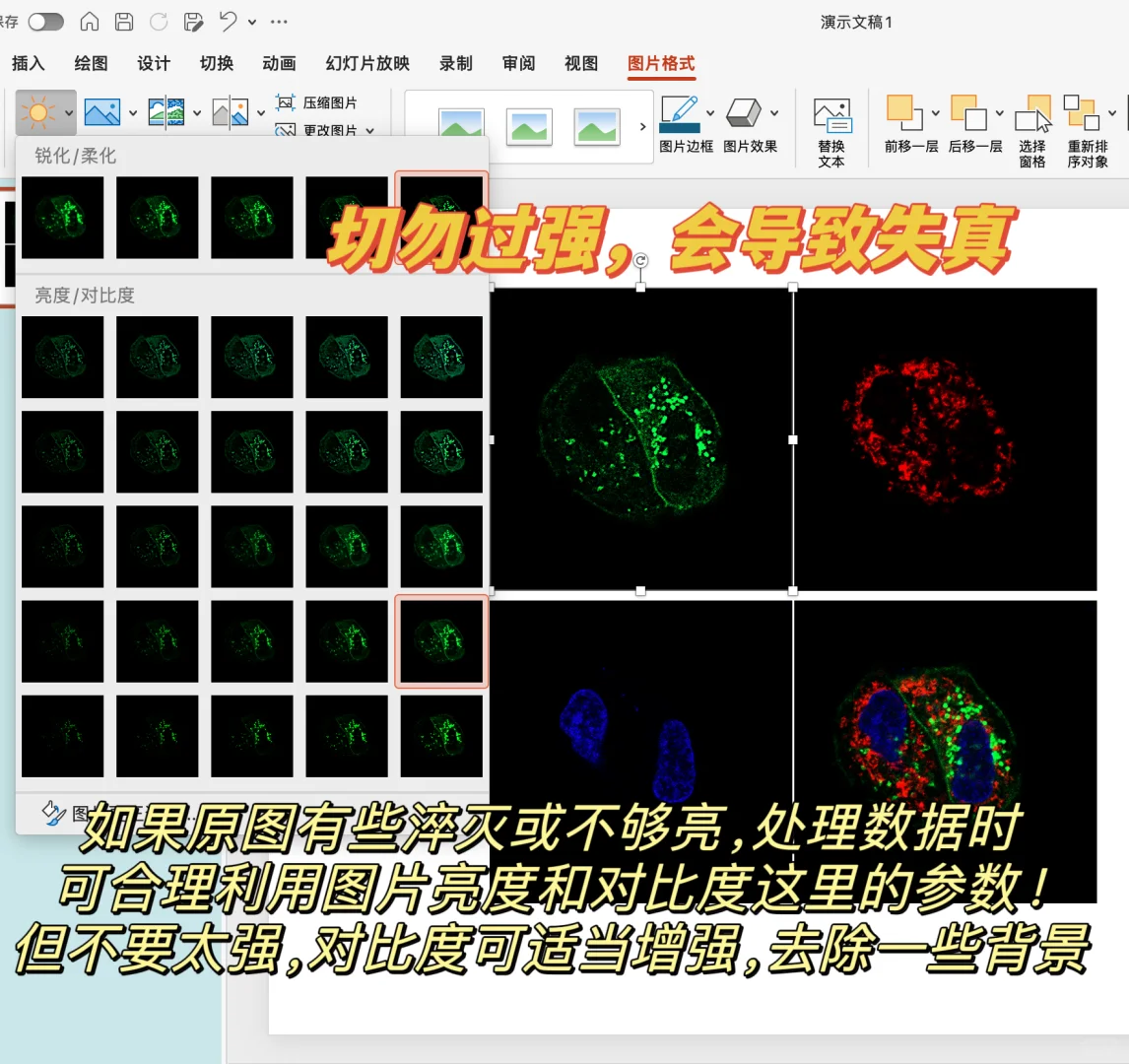Expand the Transparency dropdown arrow
The height and width of the screenshot is (1064, 1129).
click(x=261, y=113)
